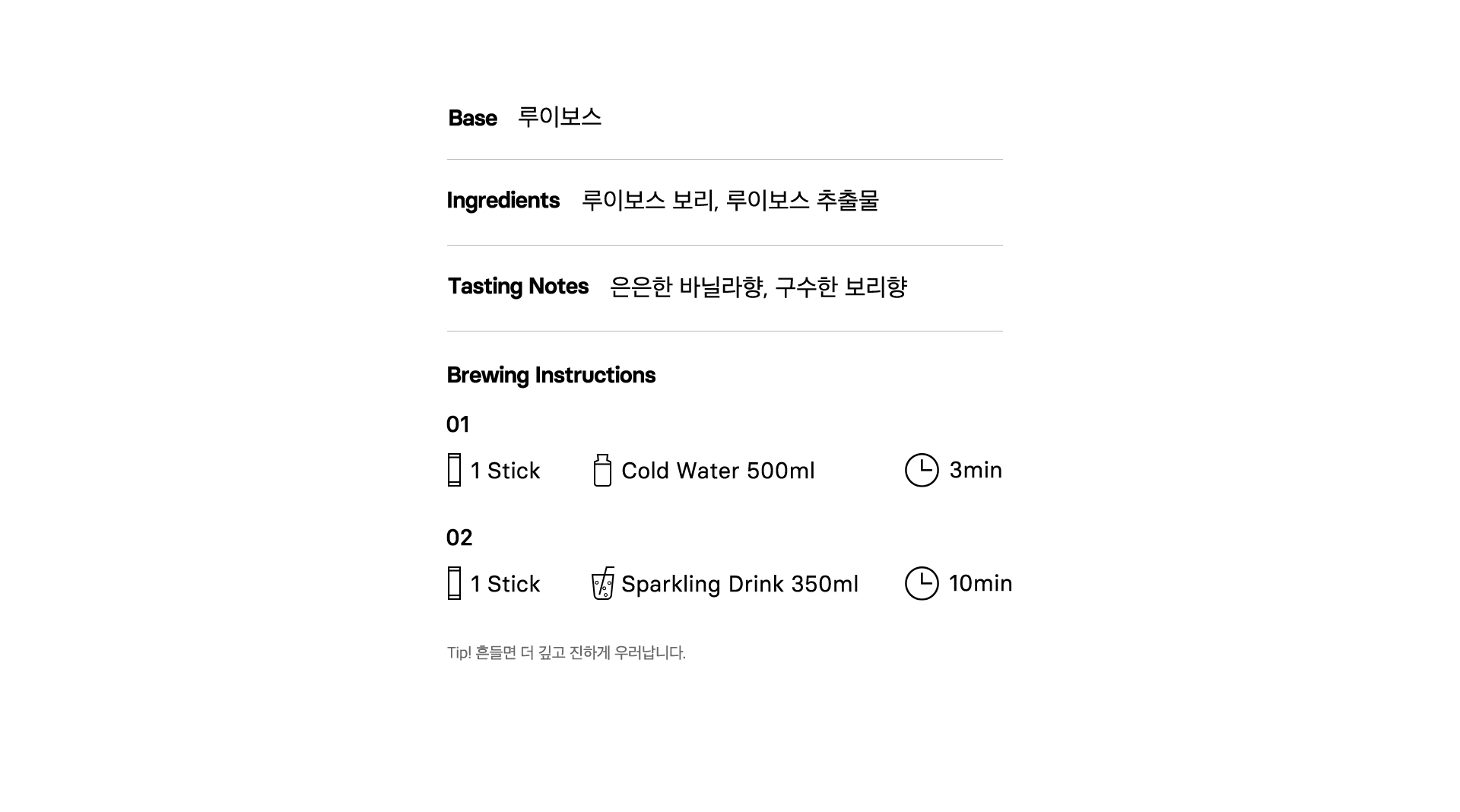
Task: Click the 루이보스 base value text
Action: tap(560, 116)
